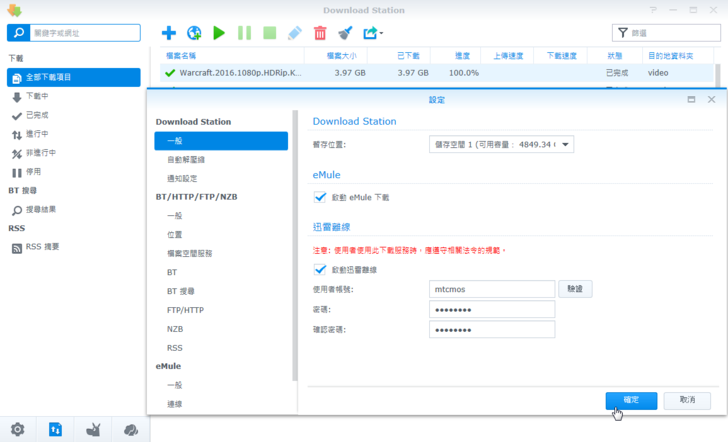Click the 驗證 verify button
This screenshot has height=442, width=728.
[575, 289]
